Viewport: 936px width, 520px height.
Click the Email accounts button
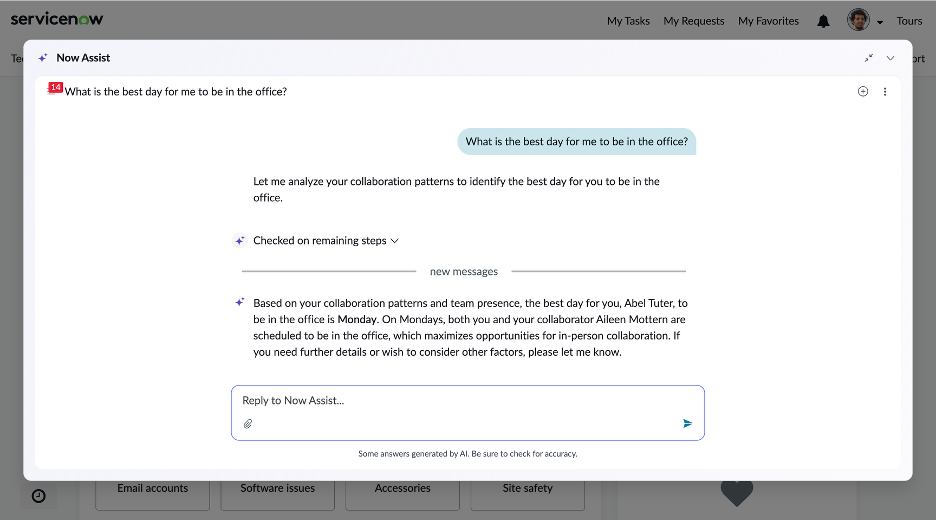152,494
